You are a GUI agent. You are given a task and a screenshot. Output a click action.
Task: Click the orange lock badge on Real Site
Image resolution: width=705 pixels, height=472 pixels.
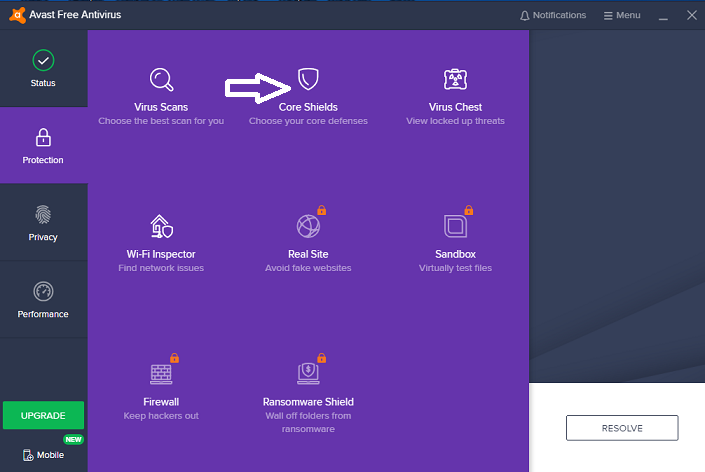click(x=321, y=210)
